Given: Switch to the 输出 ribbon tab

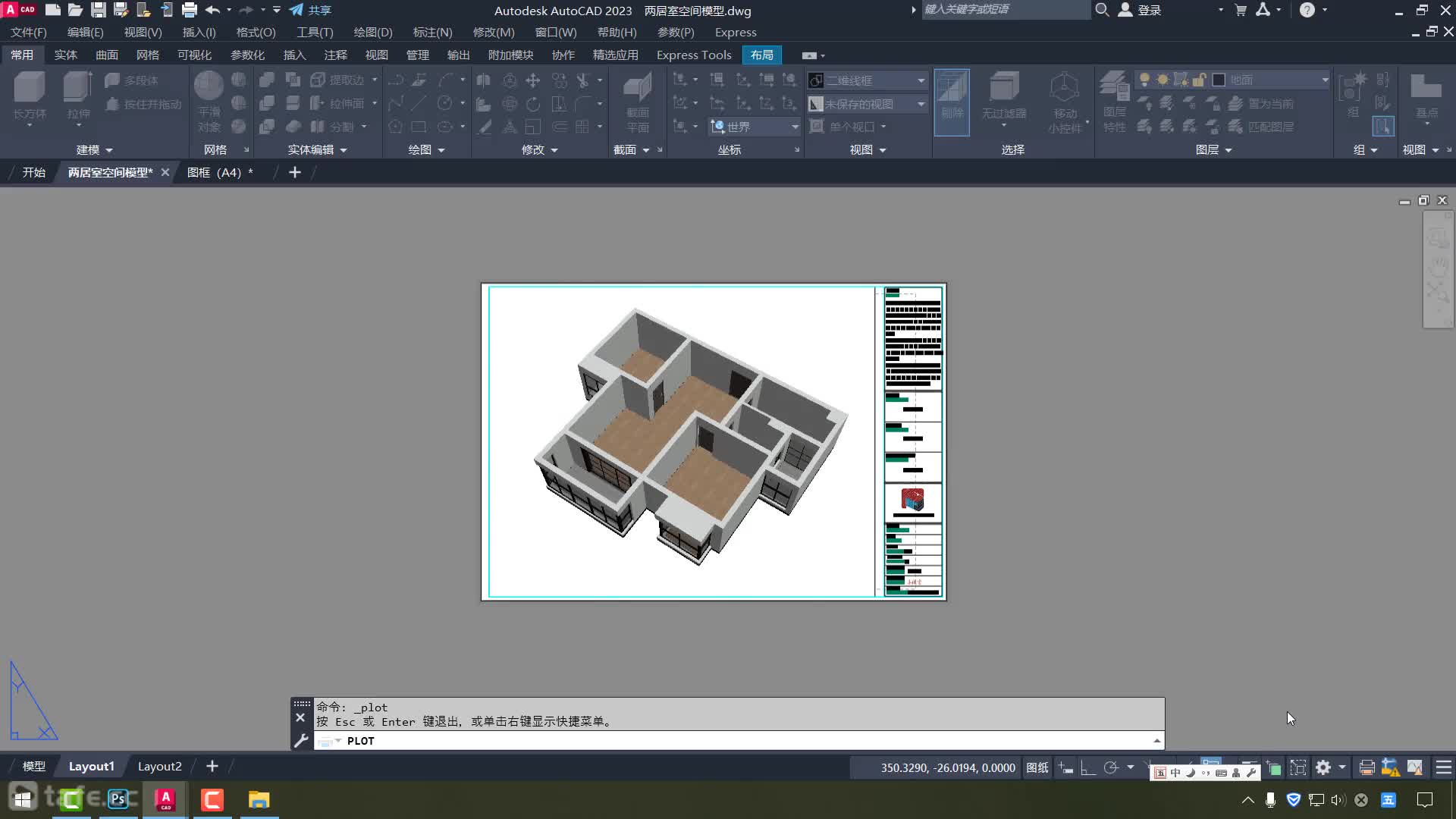Looking at the screenshot, I should [x=458, y=55].
